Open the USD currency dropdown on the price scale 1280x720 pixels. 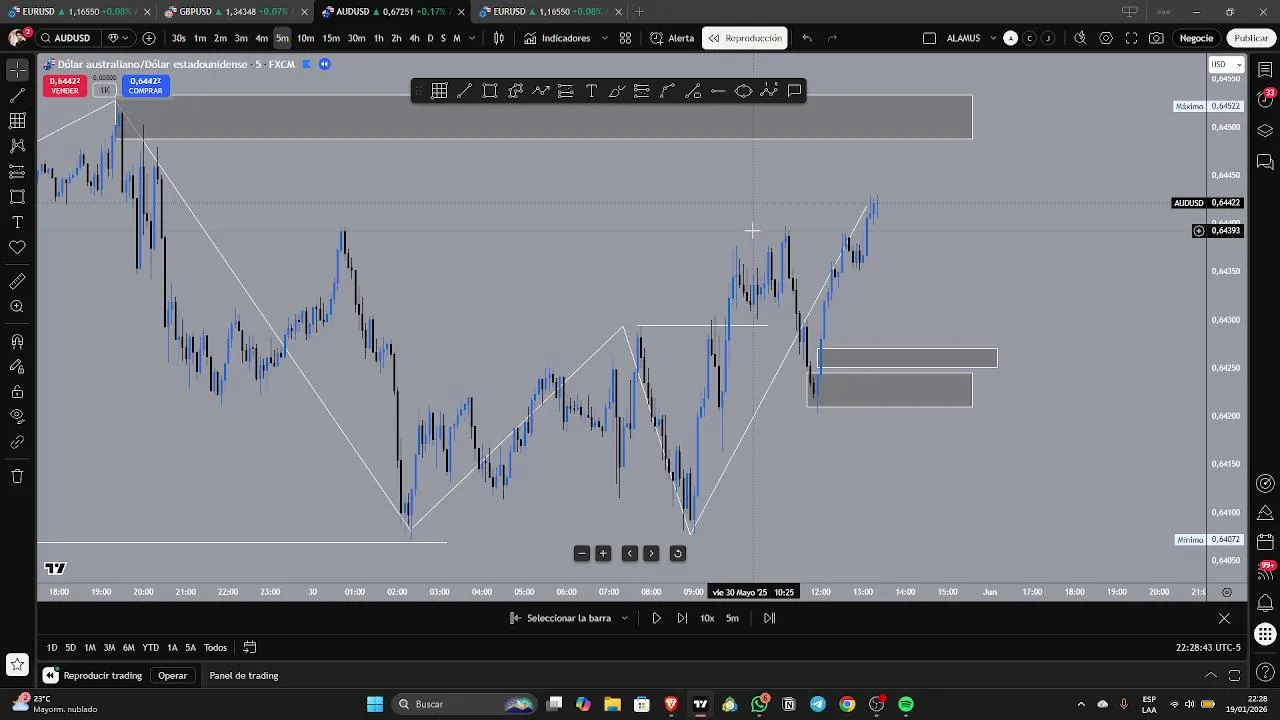pyautogui.click(x=1225, y=64)
